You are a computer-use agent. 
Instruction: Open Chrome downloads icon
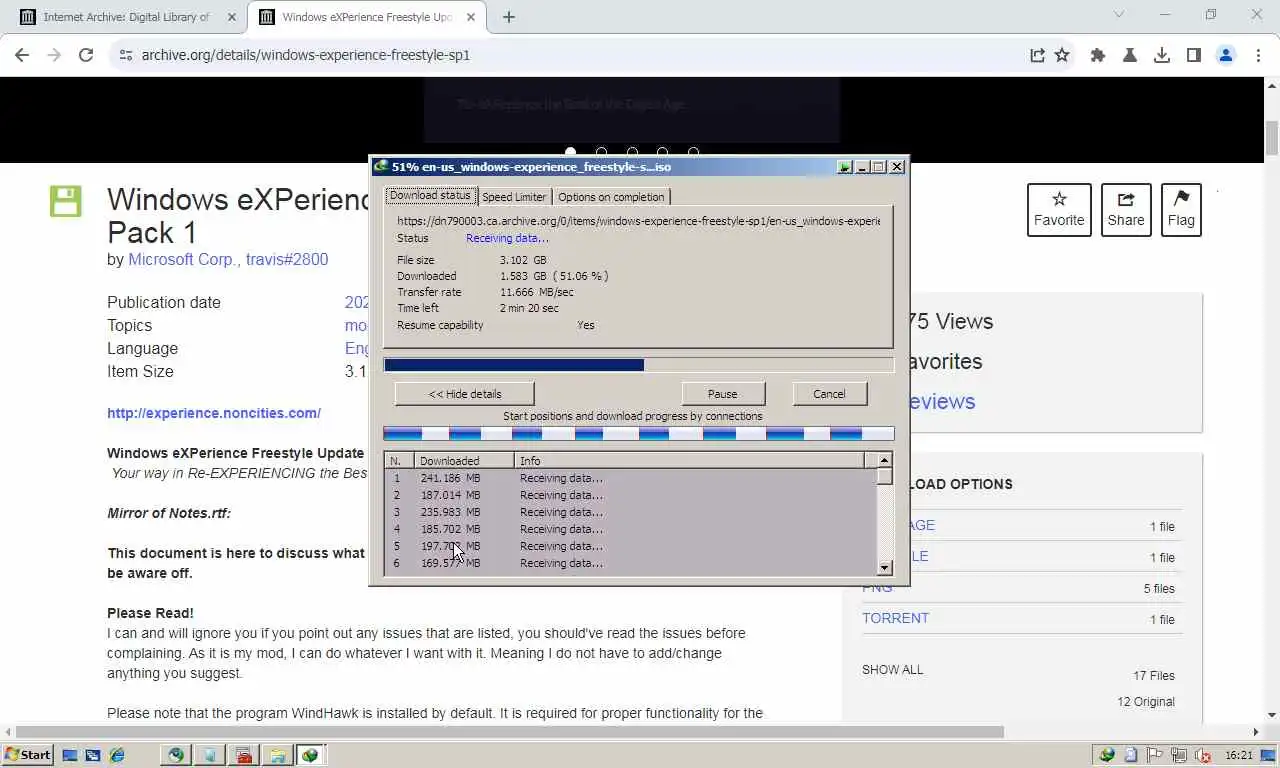pyautogui.click(x=1162, y=55)
